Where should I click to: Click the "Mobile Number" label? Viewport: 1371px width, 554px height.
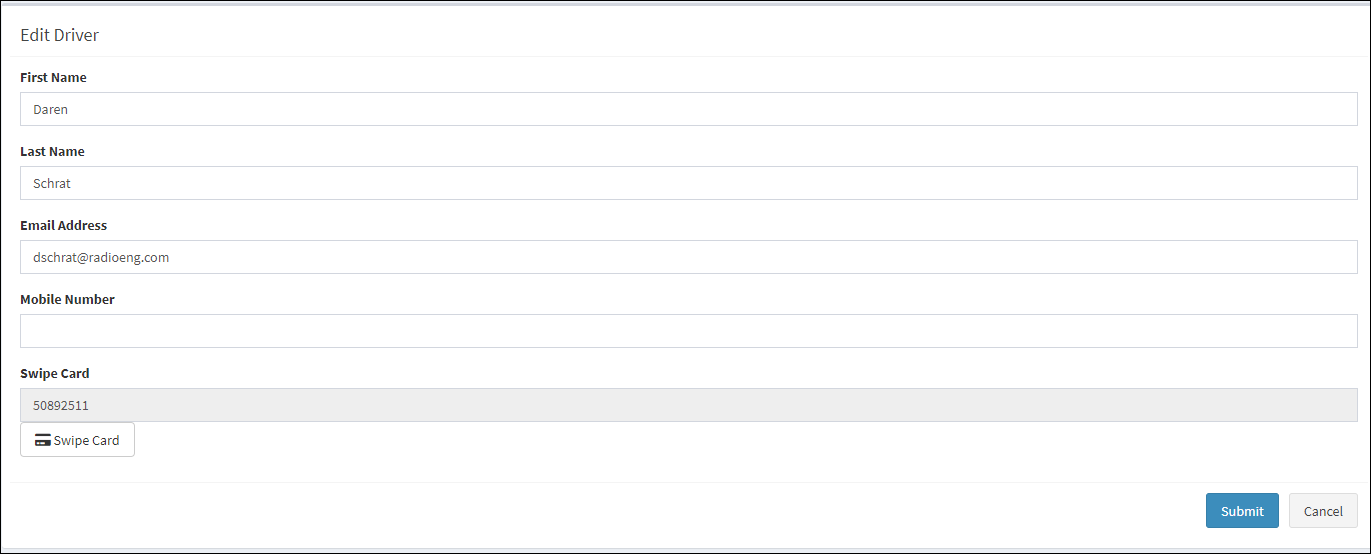coord(67,299)
